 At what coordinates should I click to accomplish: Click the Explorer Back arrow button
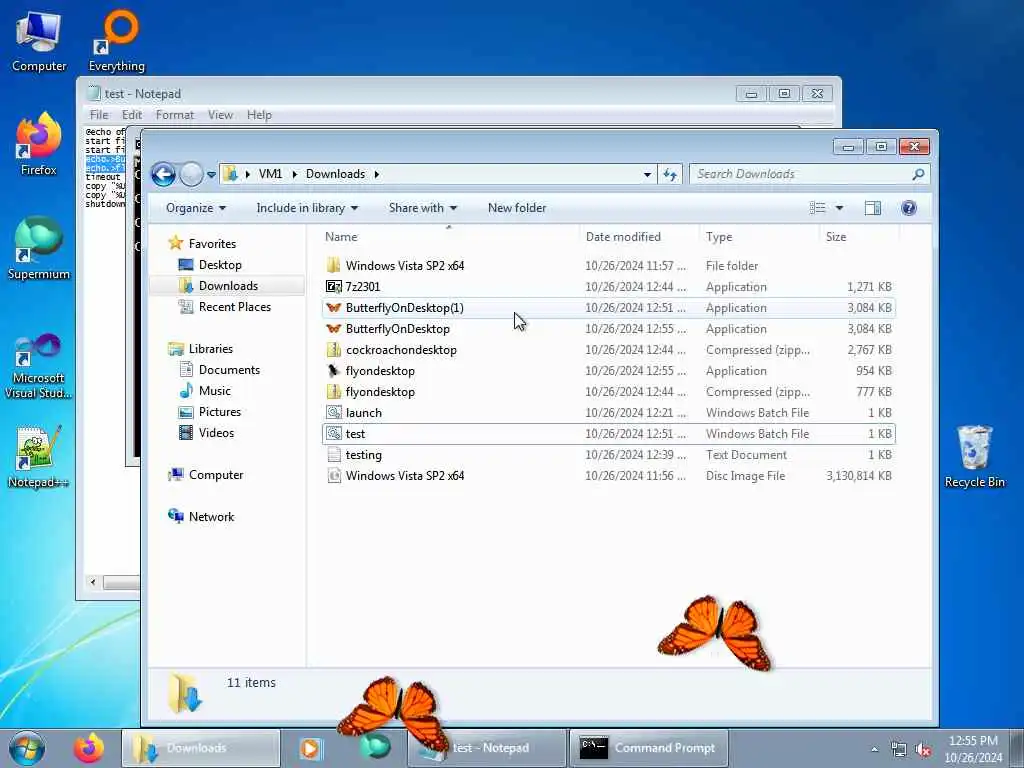pyautogui.click(x=163, y=174)
